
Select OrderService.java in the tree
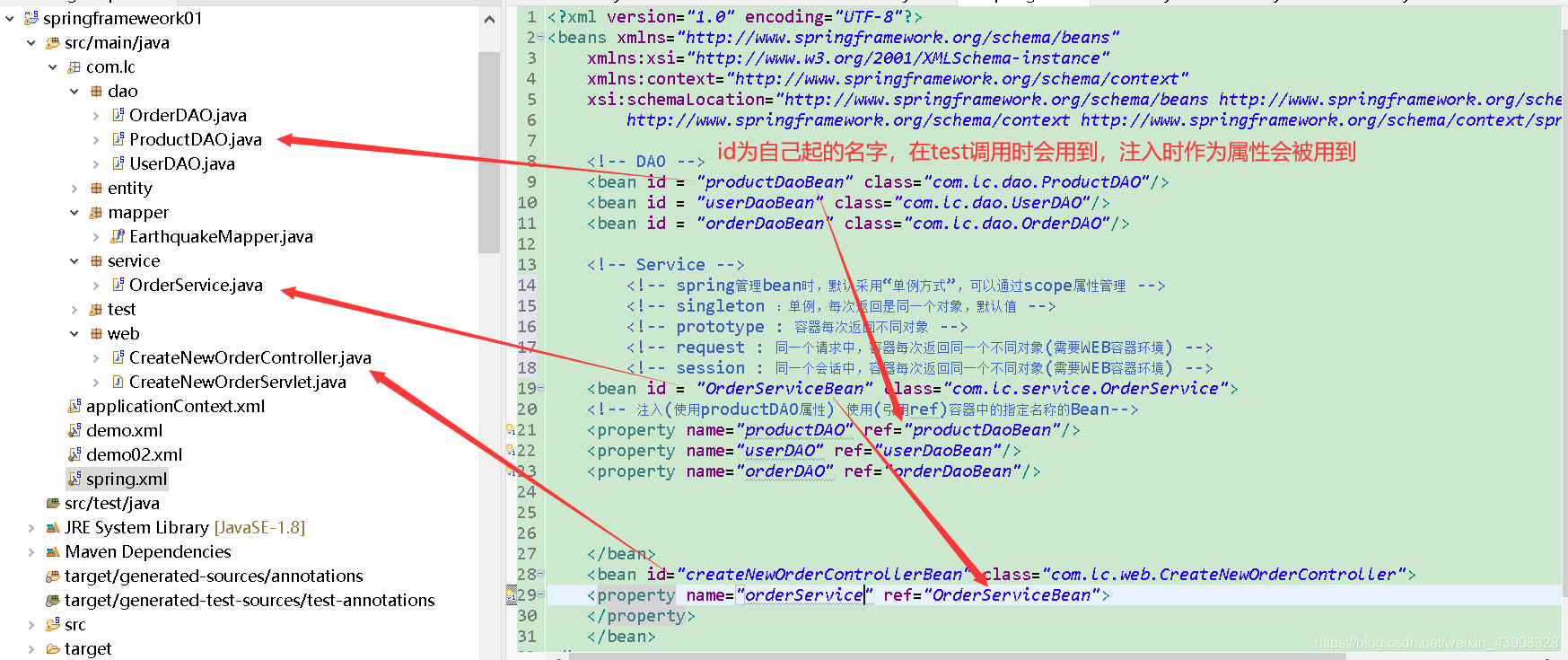tap(197, 285)
